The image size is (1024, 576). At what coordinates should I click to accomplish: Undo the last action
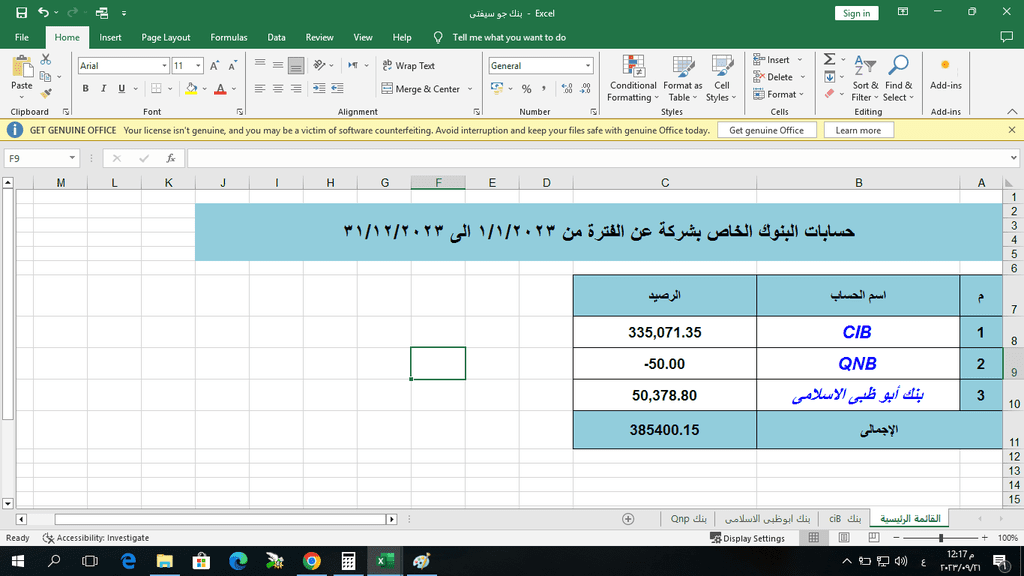point(43,12)
